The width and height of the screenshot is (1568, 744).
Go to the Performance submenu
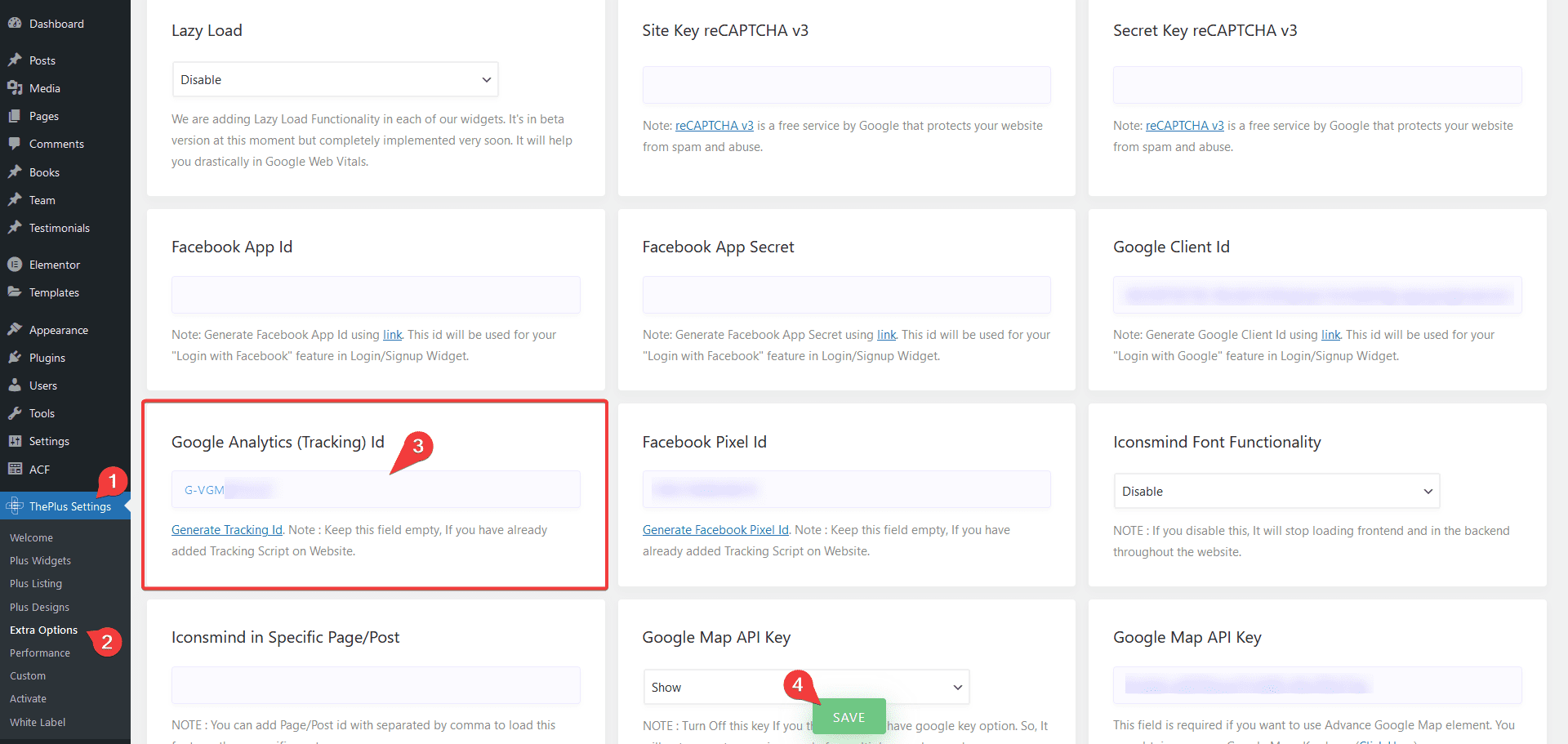pos(40,653)
